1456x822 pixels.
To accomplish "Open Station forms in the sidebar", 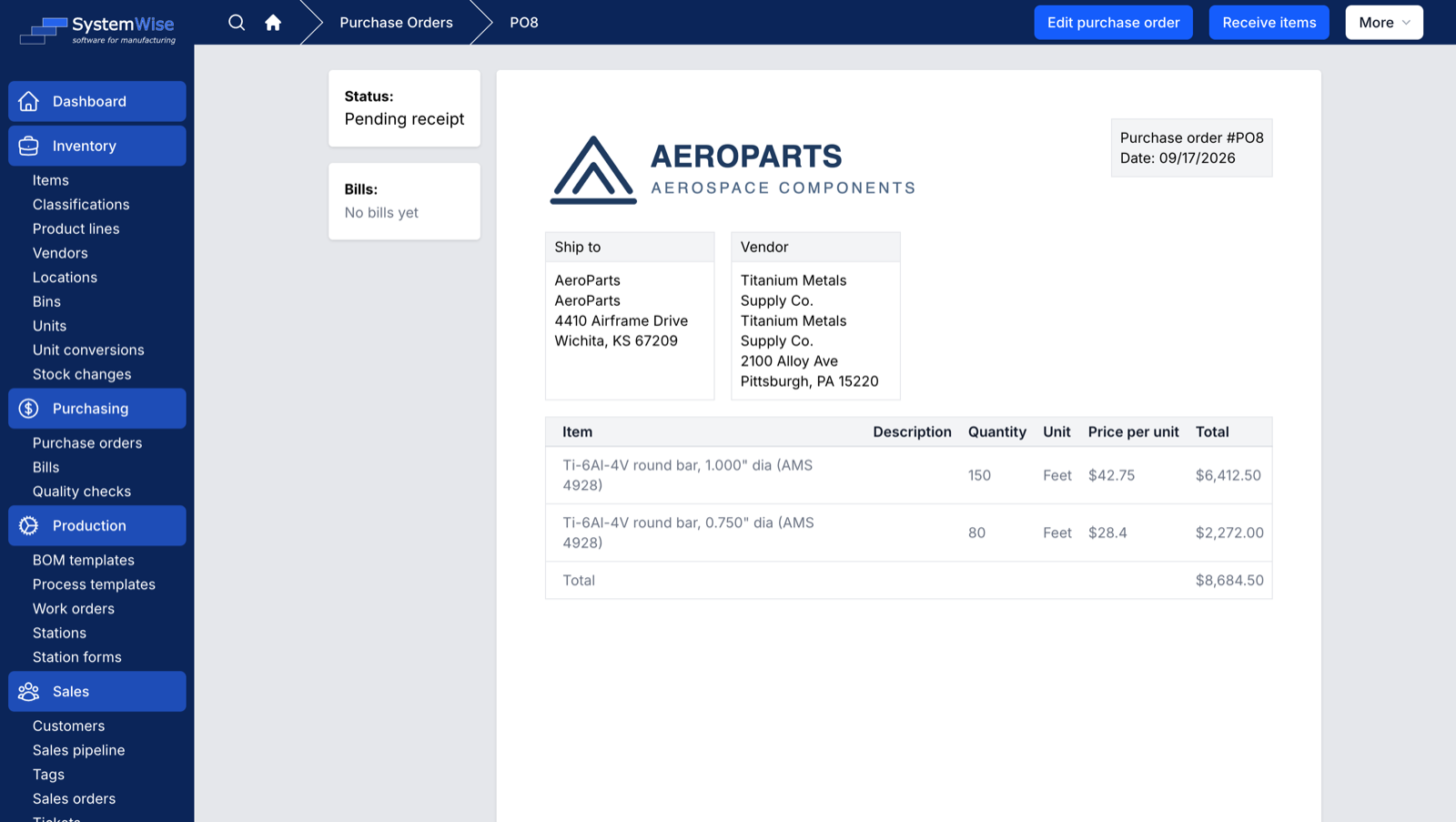I will coord(77,657).
